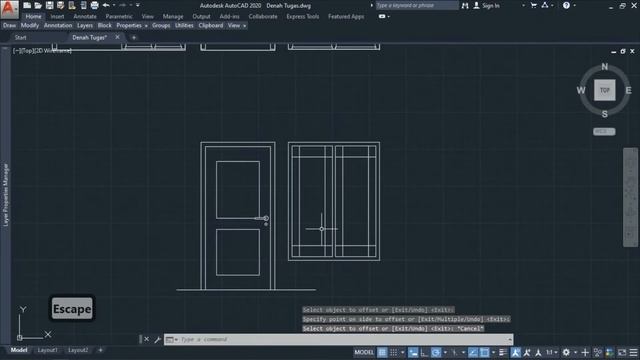Open the Layers panel button
The height and width of the screenshot is (360, 640).
coord(85,25)
